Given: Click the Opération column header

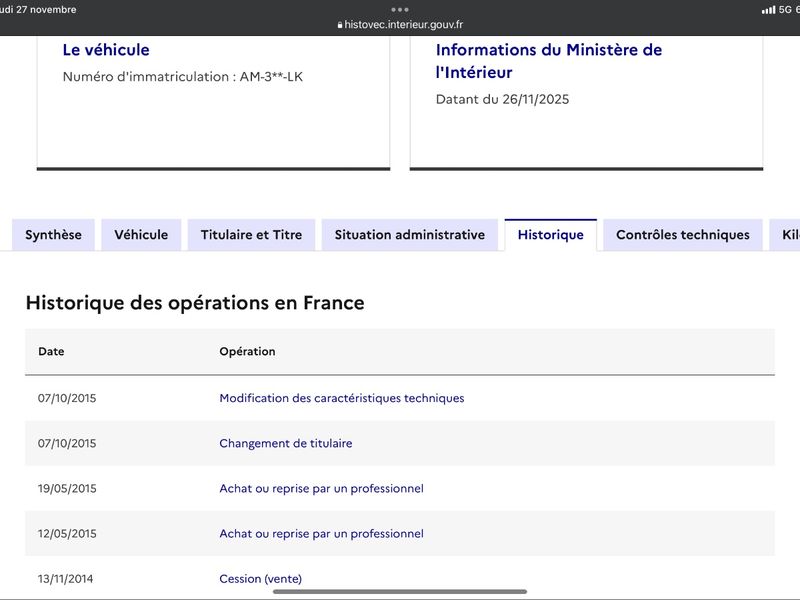Looking at the screenshot, I should (x=247, y=352).
